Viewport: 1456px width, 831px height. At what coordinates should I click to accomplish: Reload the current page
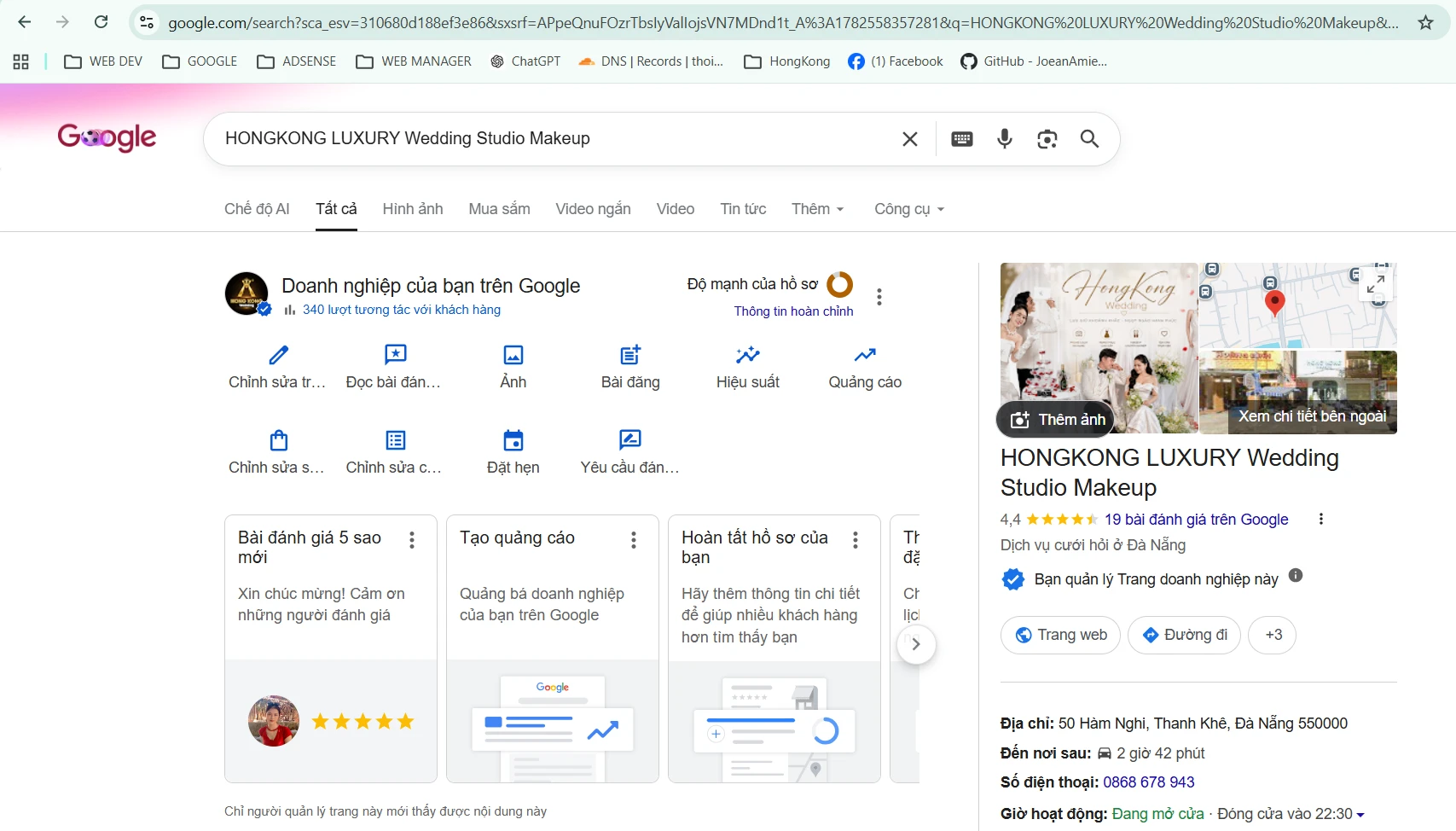(101, 22)
